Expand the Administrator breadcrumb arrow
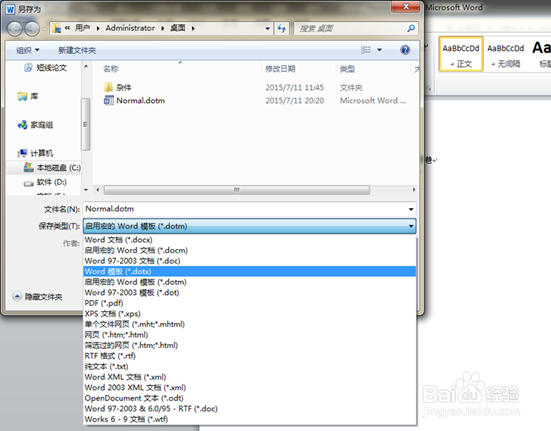Screen dimensions: 551x431 (163, 28)
